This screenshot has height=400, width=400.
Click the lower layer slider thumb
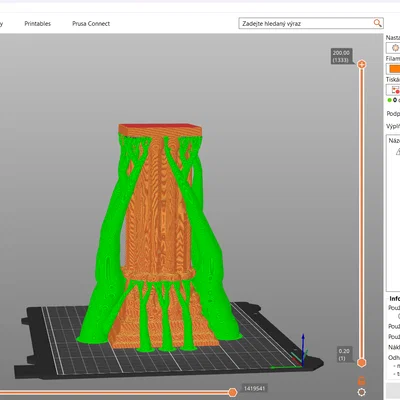click(x=362, y=362)
